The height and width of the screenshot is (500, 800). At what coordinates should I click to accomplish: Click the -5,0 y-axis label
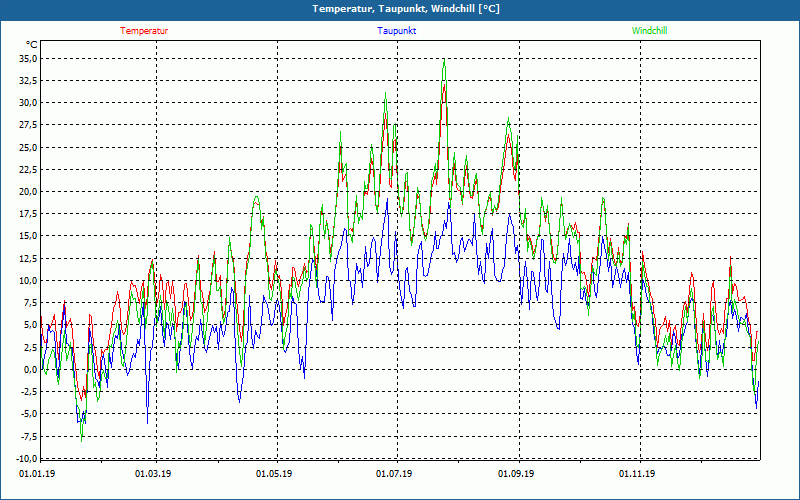coord(28,414)
